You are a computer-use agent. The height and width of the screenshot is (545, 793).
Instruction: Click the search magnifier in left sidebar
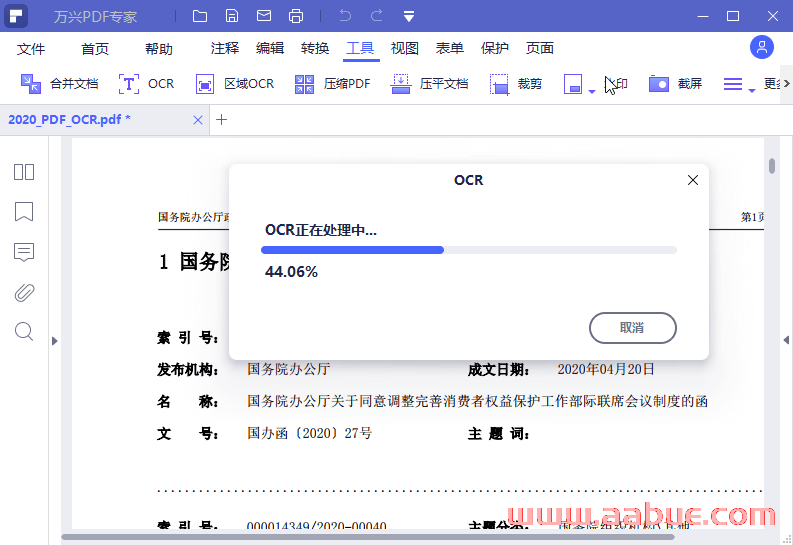pos(24,332)
